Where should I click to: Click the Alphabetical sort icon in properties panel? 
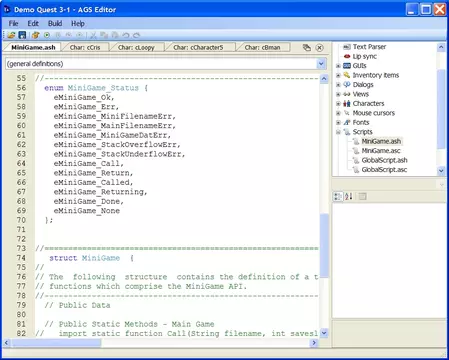point(349,197)
